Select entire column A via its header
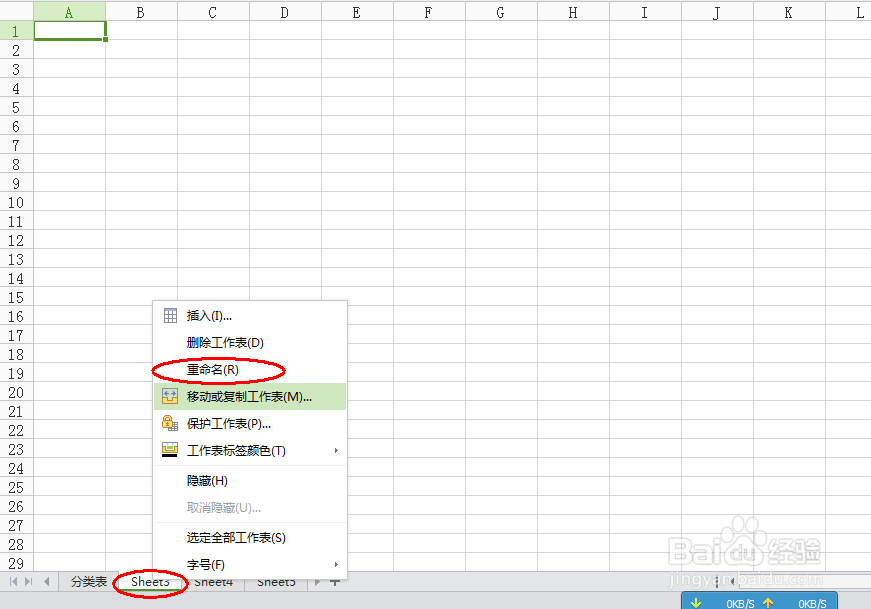Viewport: 871px width, 609px height. click(x=68, y=11)
